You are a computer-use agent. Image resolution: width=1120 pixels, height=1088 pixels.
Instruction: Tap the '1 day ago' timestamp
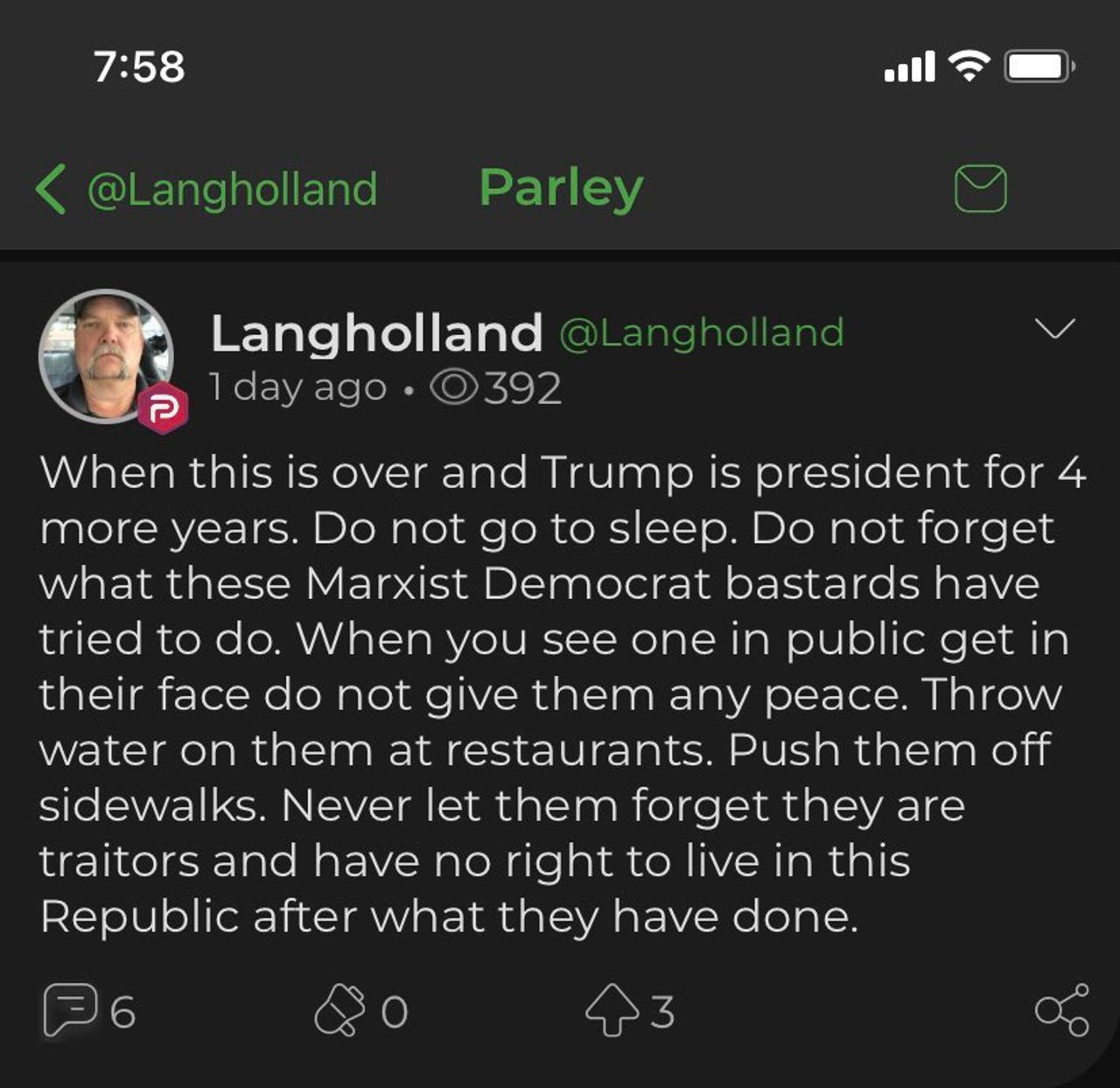(x=297, y=387)
